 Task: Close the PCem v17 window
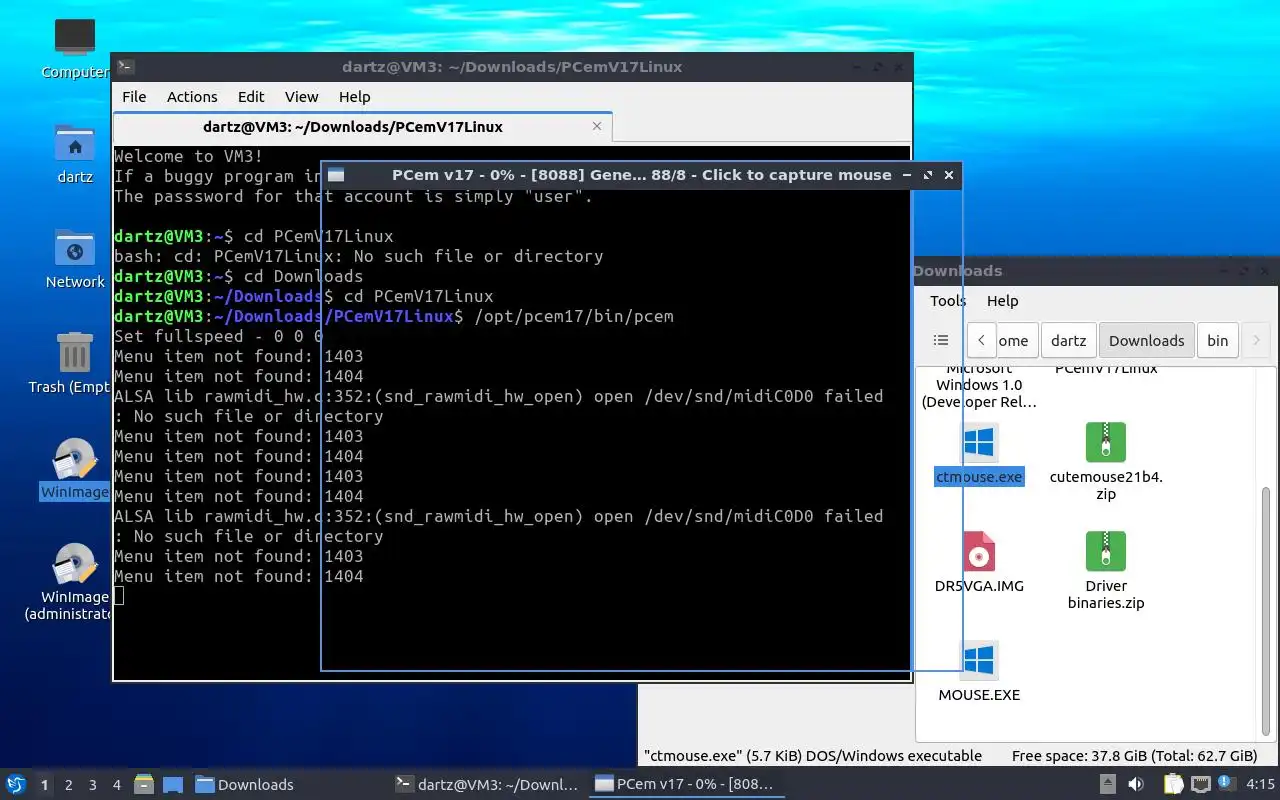click(949, 175)
